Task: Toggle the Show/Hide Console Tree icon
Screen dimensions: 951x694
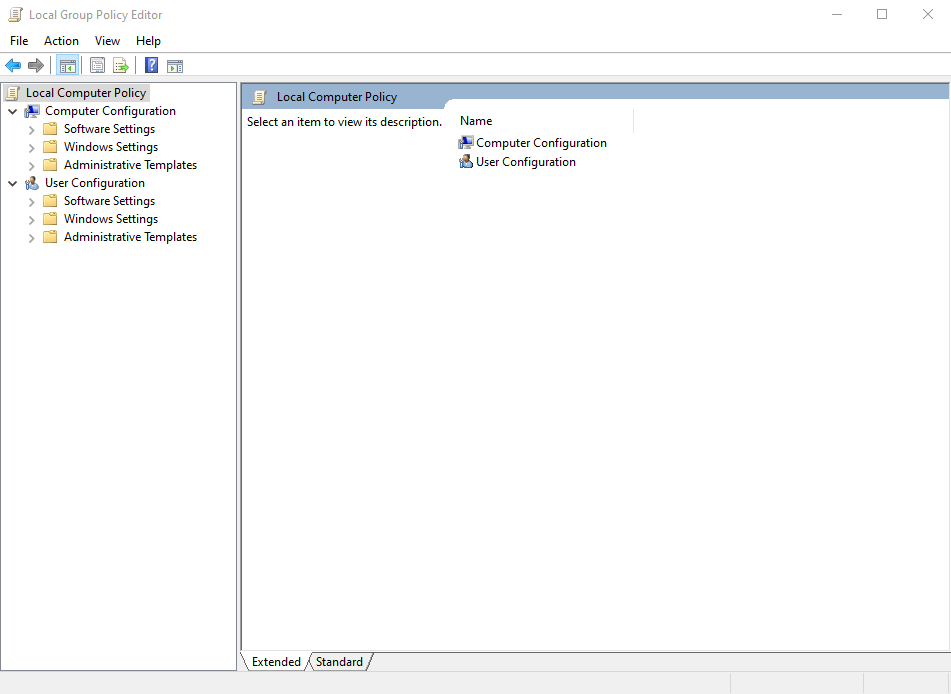Action: 67,66
